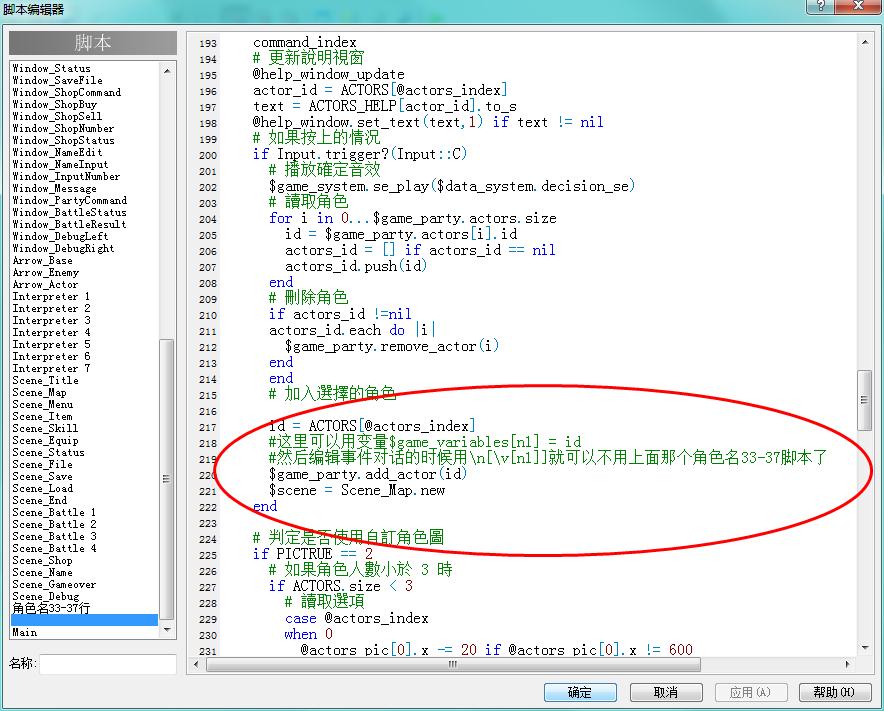
Task: Click the help question mark title button
Action: click(820, 6)
